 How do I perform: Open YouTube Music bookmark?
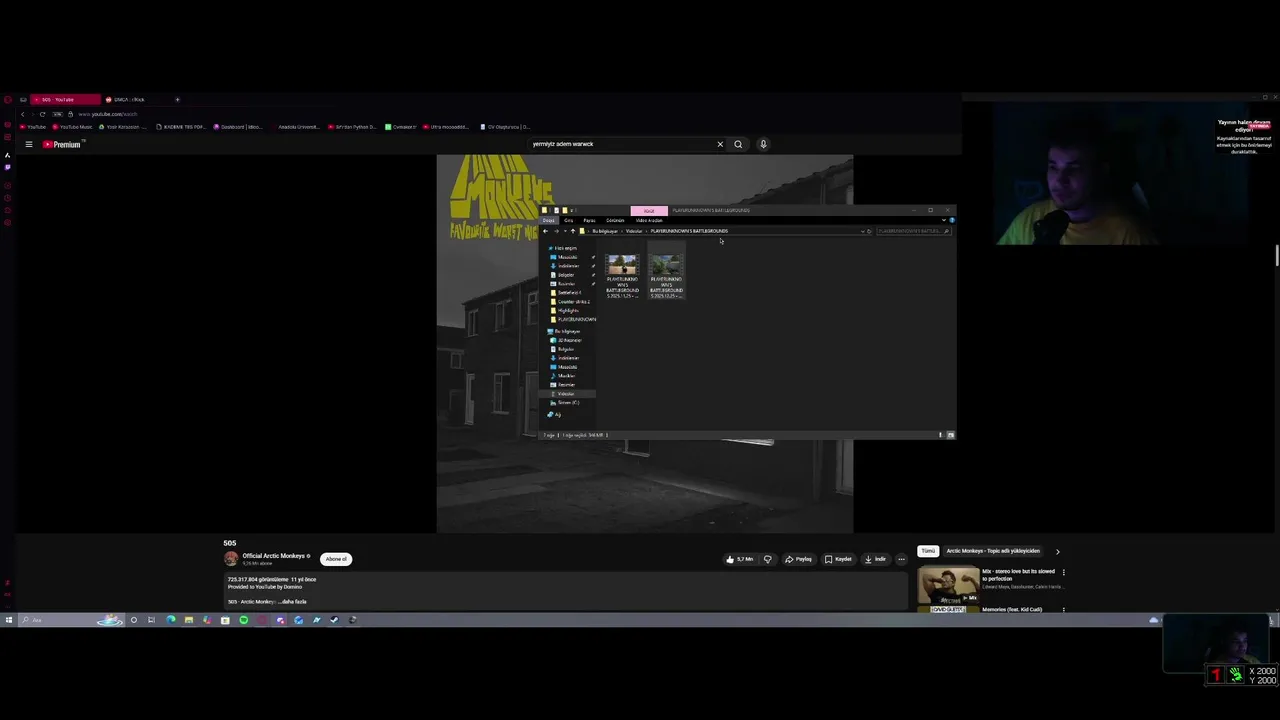[x=71, y=127]
